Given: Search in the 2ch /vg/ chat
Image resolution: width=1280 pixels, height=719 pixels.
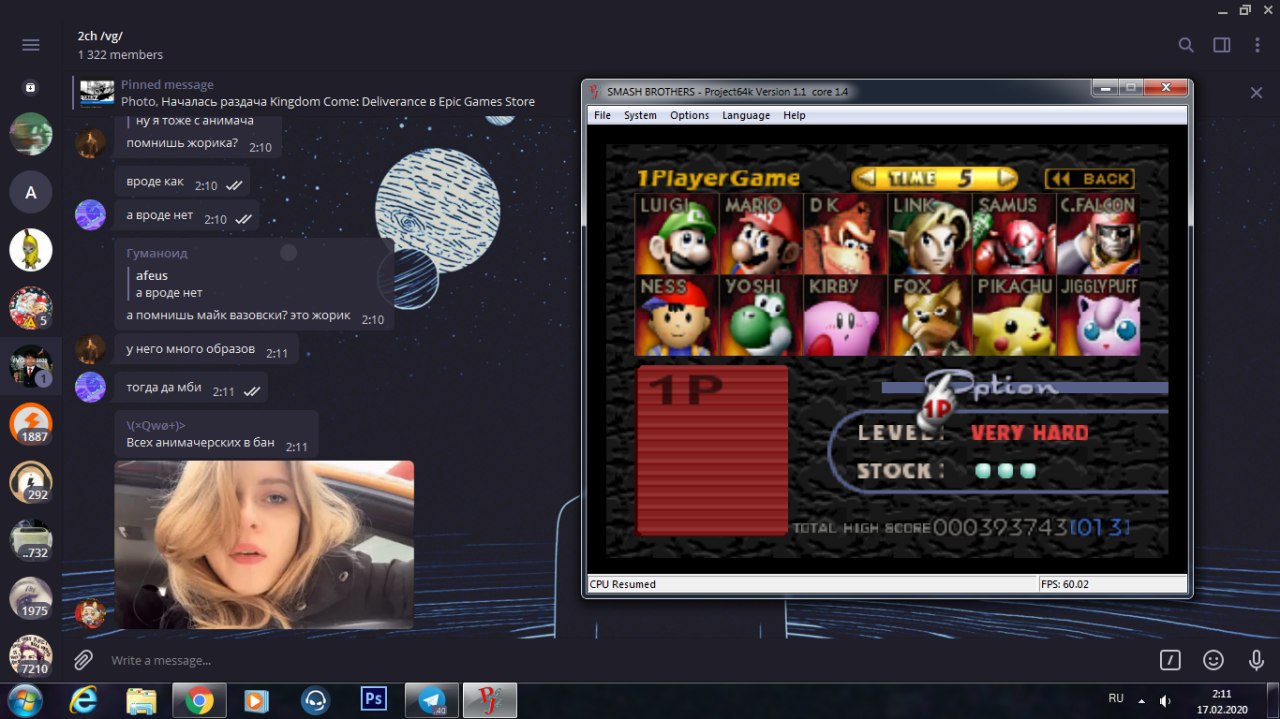Looking at the screenshot, I should (1186, 45).
